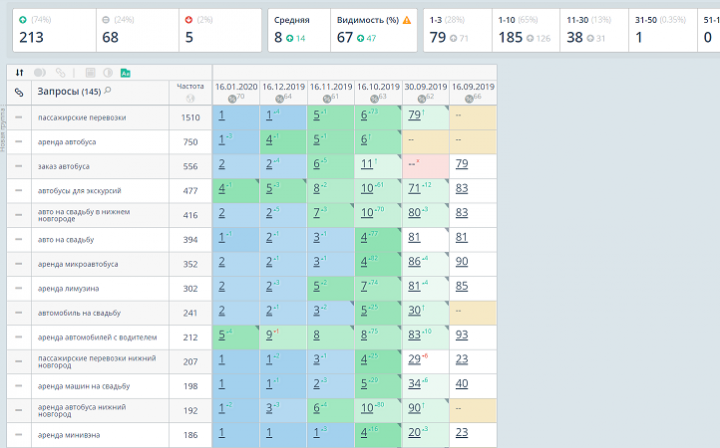Screen dimensions: 720x448
Task: Open the аренда минивэна 16.09.2019 position link
Action: tap(462, 432)
